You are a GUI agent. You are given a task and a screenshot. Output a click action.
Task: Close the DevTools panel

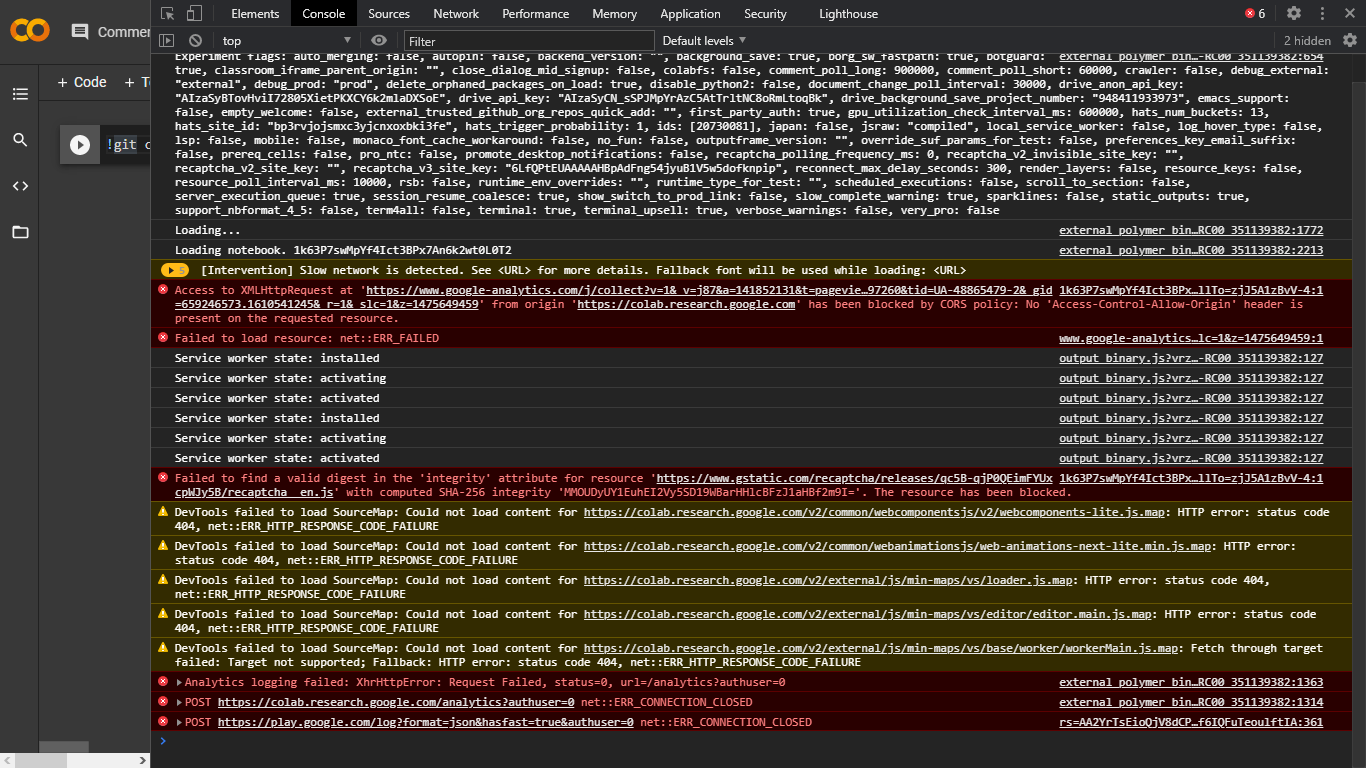coord(1349,14)
